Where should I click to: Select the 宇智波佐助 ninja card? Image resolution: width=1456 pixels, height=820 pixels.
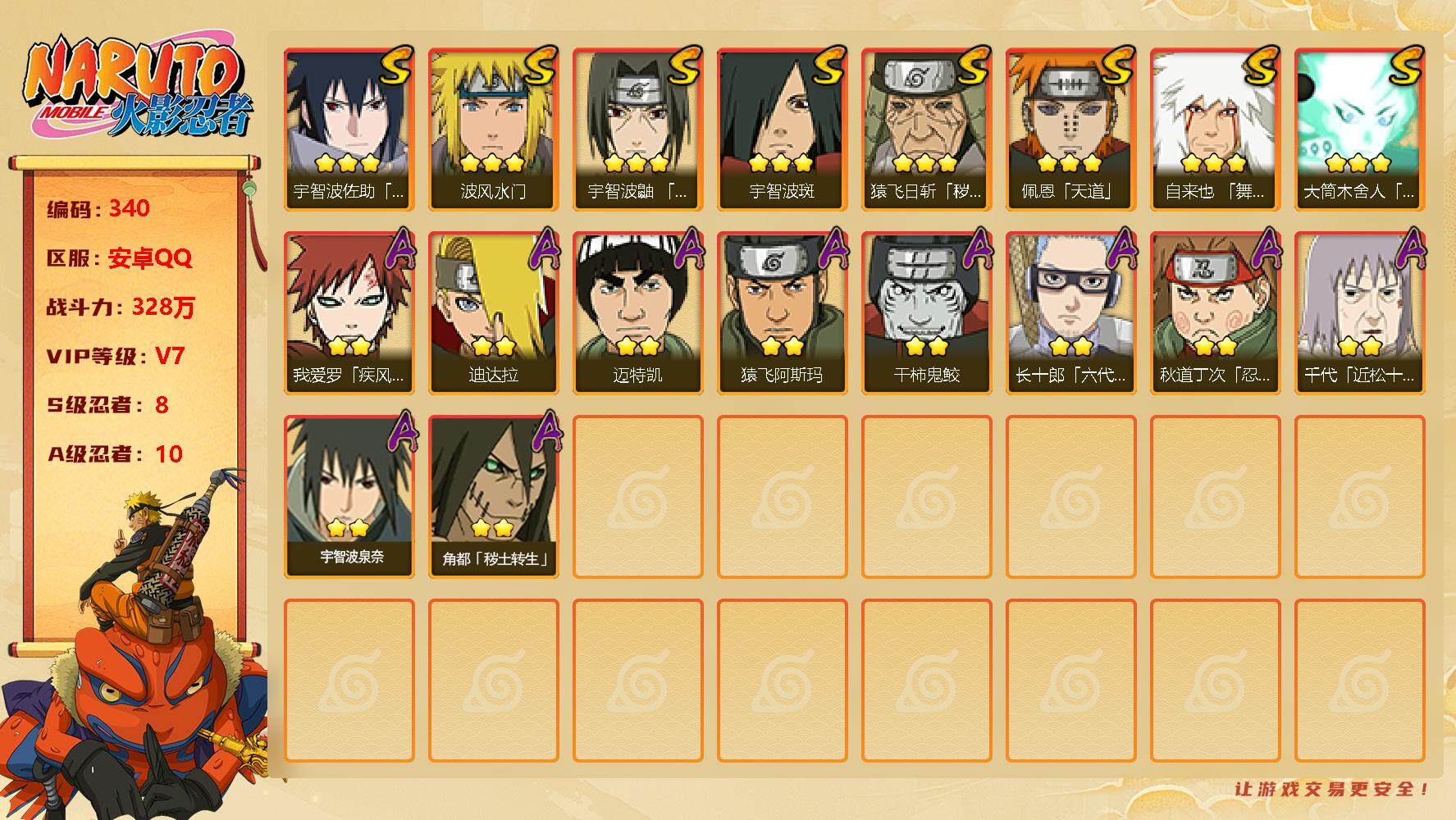pyautogui.click(x=349, y=130)
